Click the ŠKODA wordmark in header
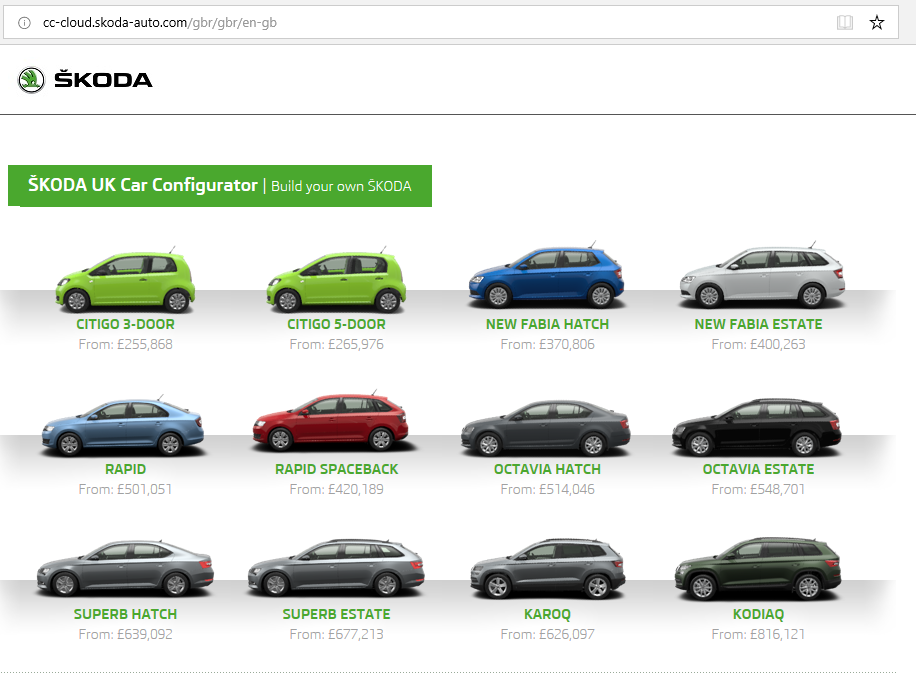This screenshot has height=677, width=916. 103,79
